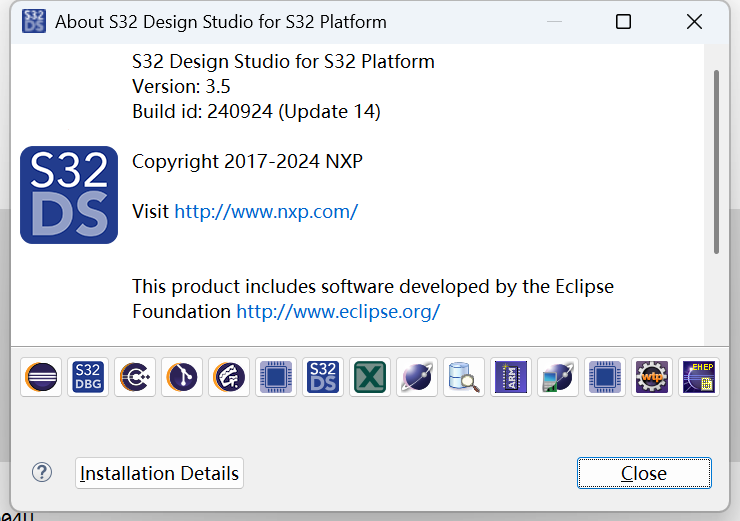
Task: Open the wtp gear feature icon
Action: pyautogui.click(x=652, y=377)
